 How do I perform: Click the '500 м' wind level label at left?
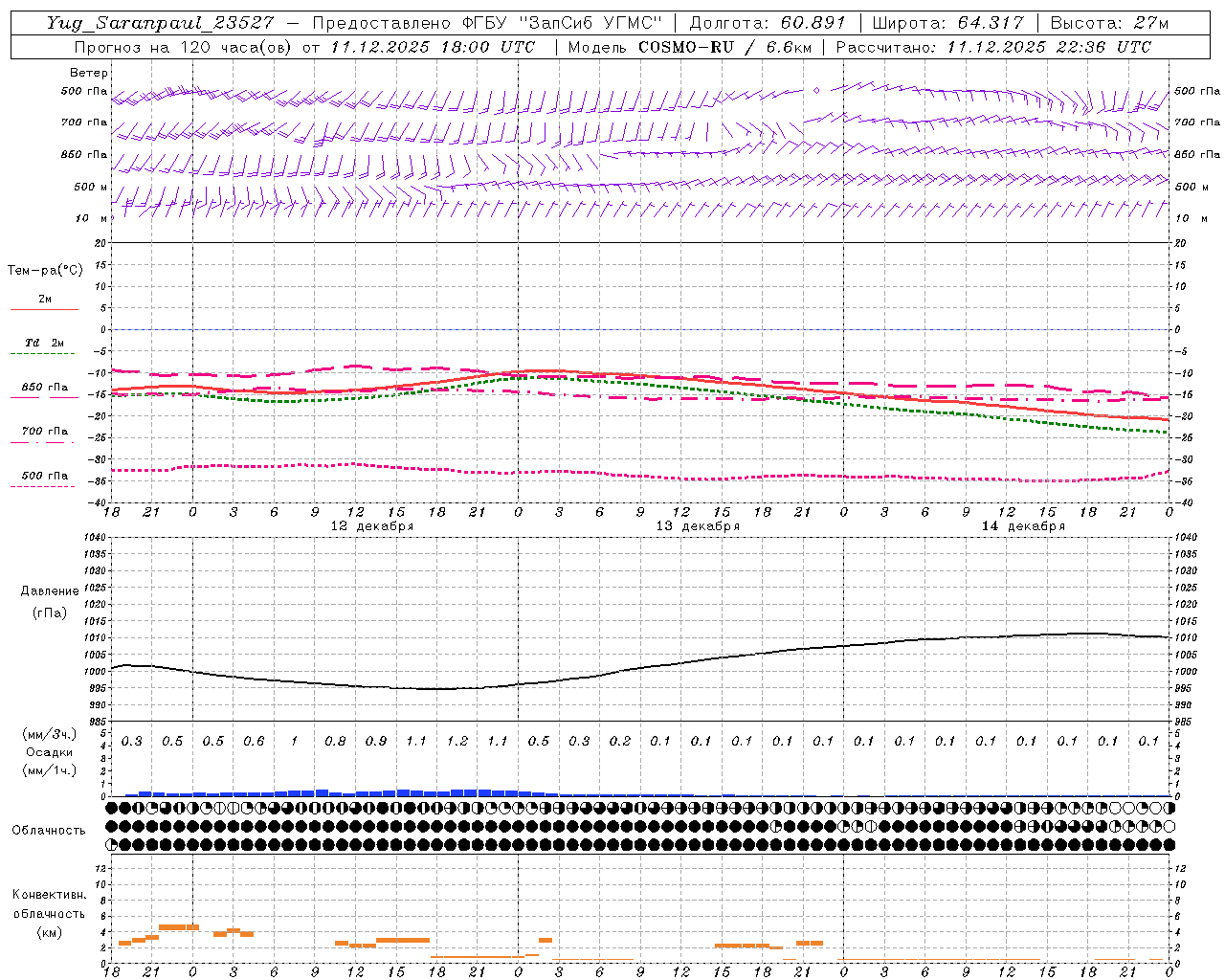click(91, 188)
